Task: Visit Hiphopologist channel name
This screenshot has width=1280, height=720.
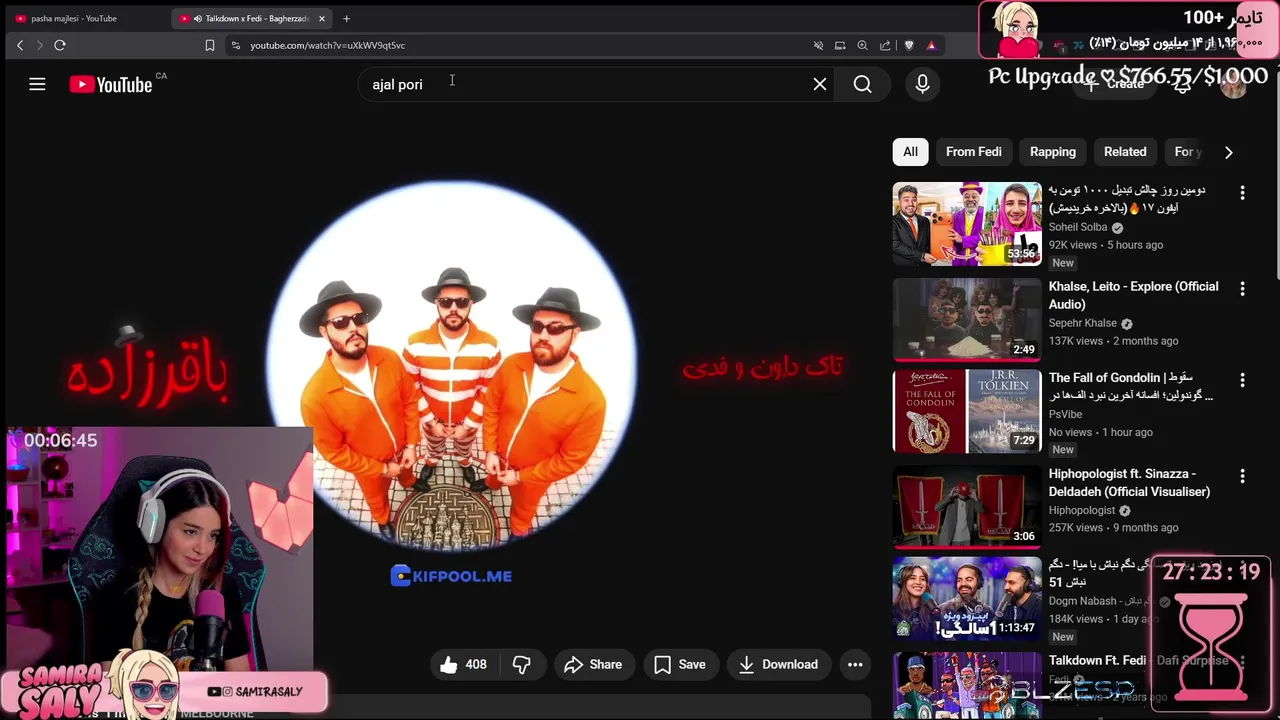Action: (x=1082, y=510)
